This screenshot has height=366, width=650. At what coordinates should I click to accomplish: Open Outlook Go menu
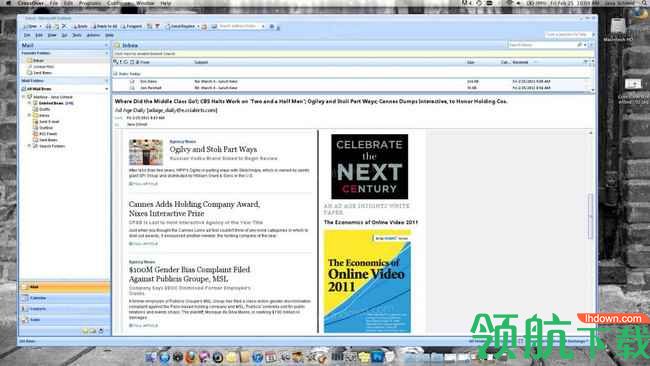[x=64, y=35]
